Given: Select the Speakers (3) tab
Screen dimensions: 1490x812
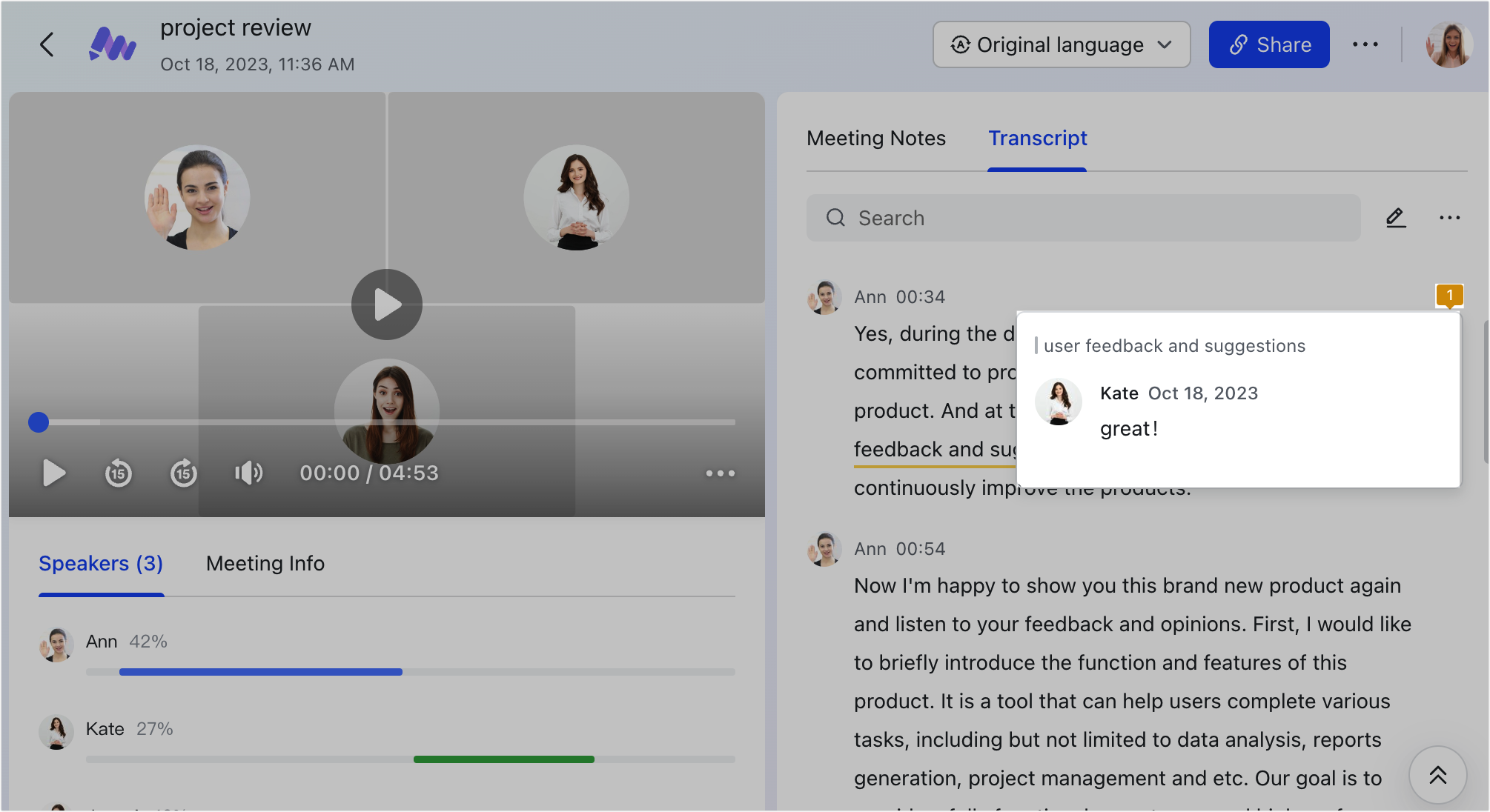Looking at the screenshot, I should pyautogui.click(x=101, y=564).
